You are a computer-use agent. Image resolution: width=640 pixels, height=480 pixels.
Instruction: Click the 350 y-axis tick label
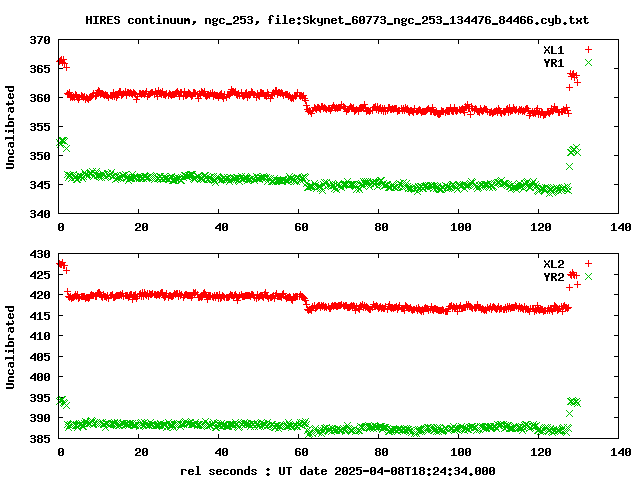pyautogui.click(x=40, y=156)
